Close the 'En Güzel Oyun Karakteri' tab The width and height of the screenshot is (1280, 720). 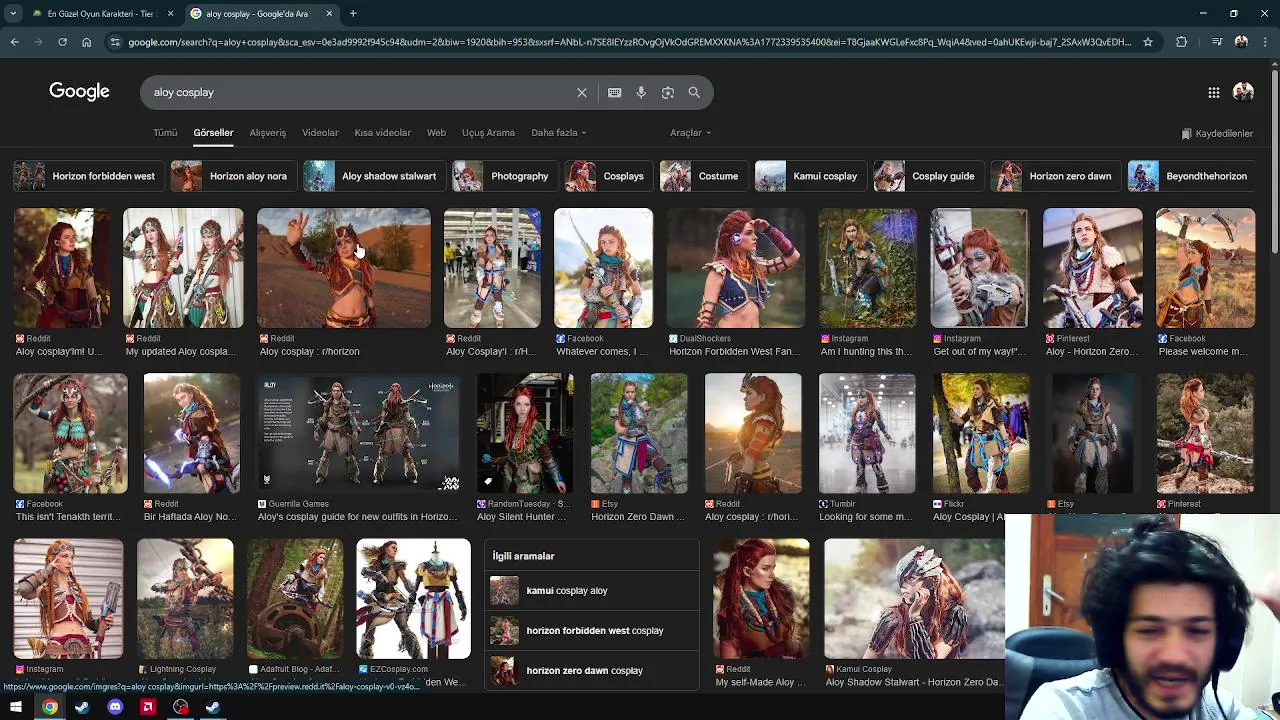(x=171, y=14)
